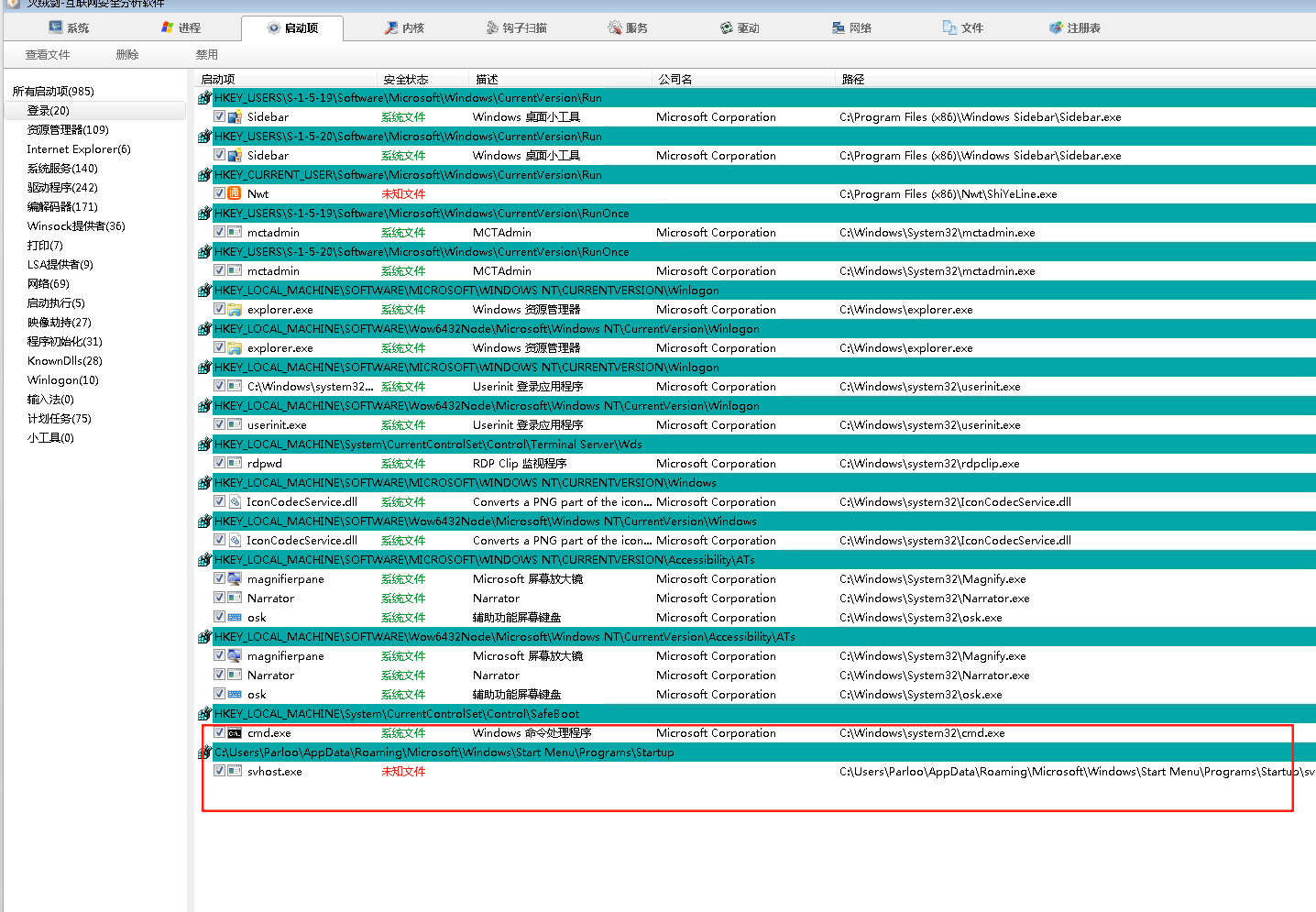The image size is (1316, 912).
Task: Select 系统服务(140) category
Action: tap(62, 169)
